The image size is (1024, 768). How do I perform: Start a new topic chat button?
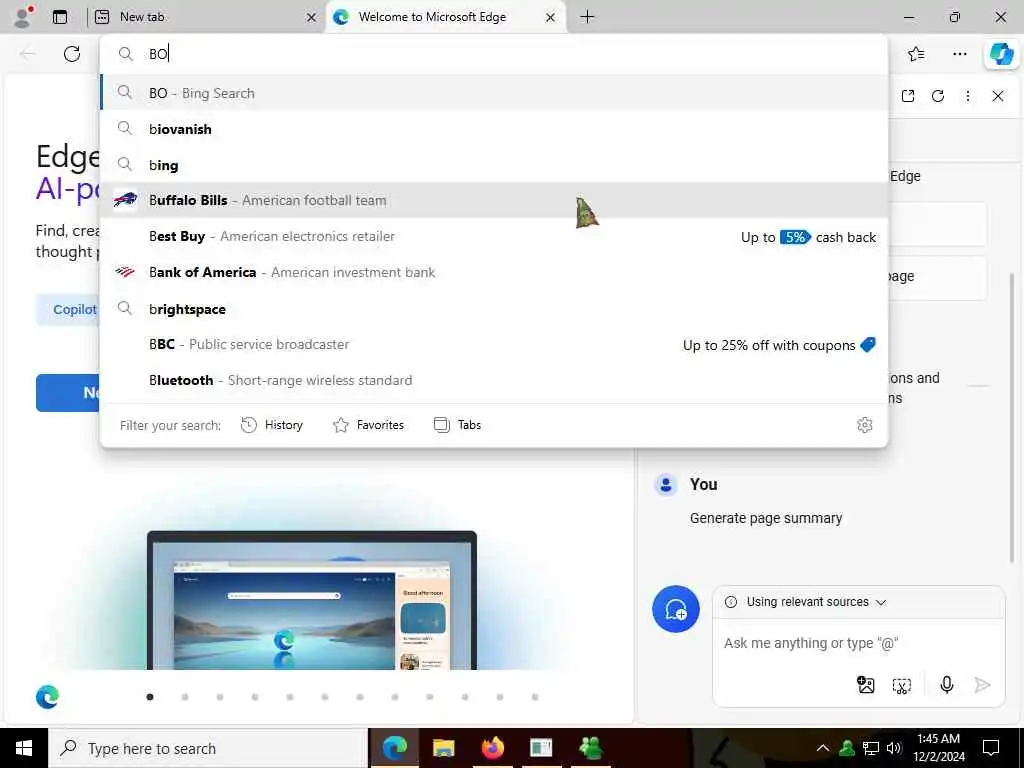pos(676,609)
